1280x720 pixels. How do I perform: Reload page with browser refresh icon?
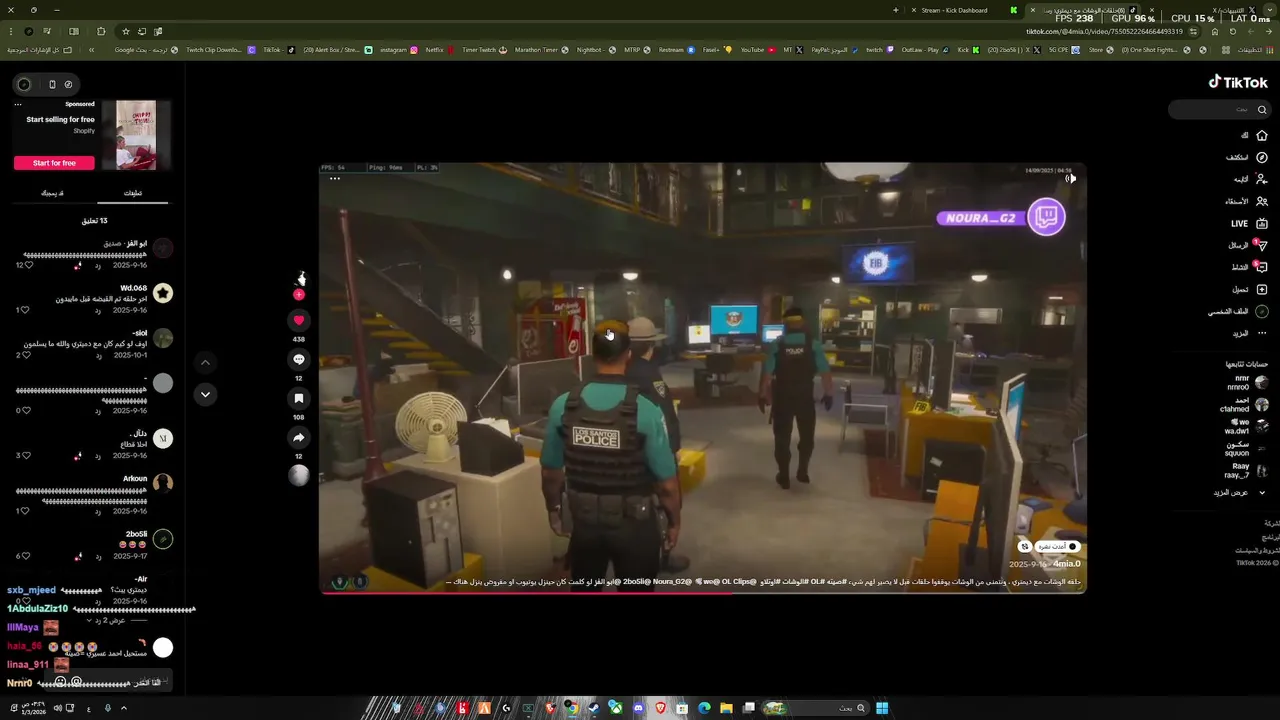pyautogui.click(x=1233, y=31)
